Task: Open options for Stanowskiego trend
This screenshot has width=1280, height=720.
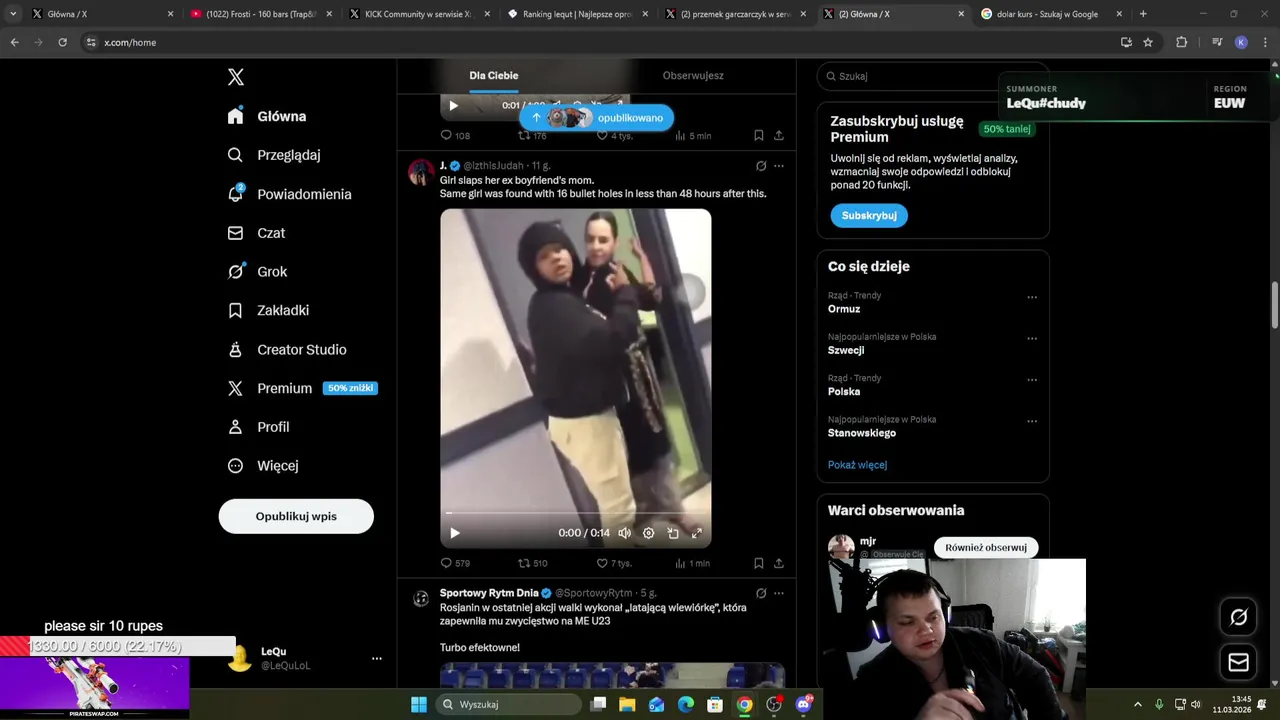Action: (x=1032, y=421)
